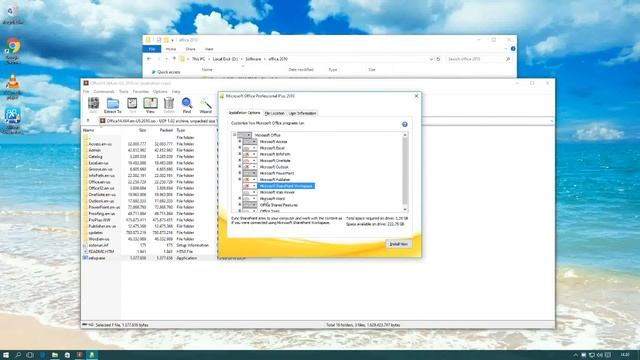Open File Explorer help icon
640x360 pixels.
(513, 49)
